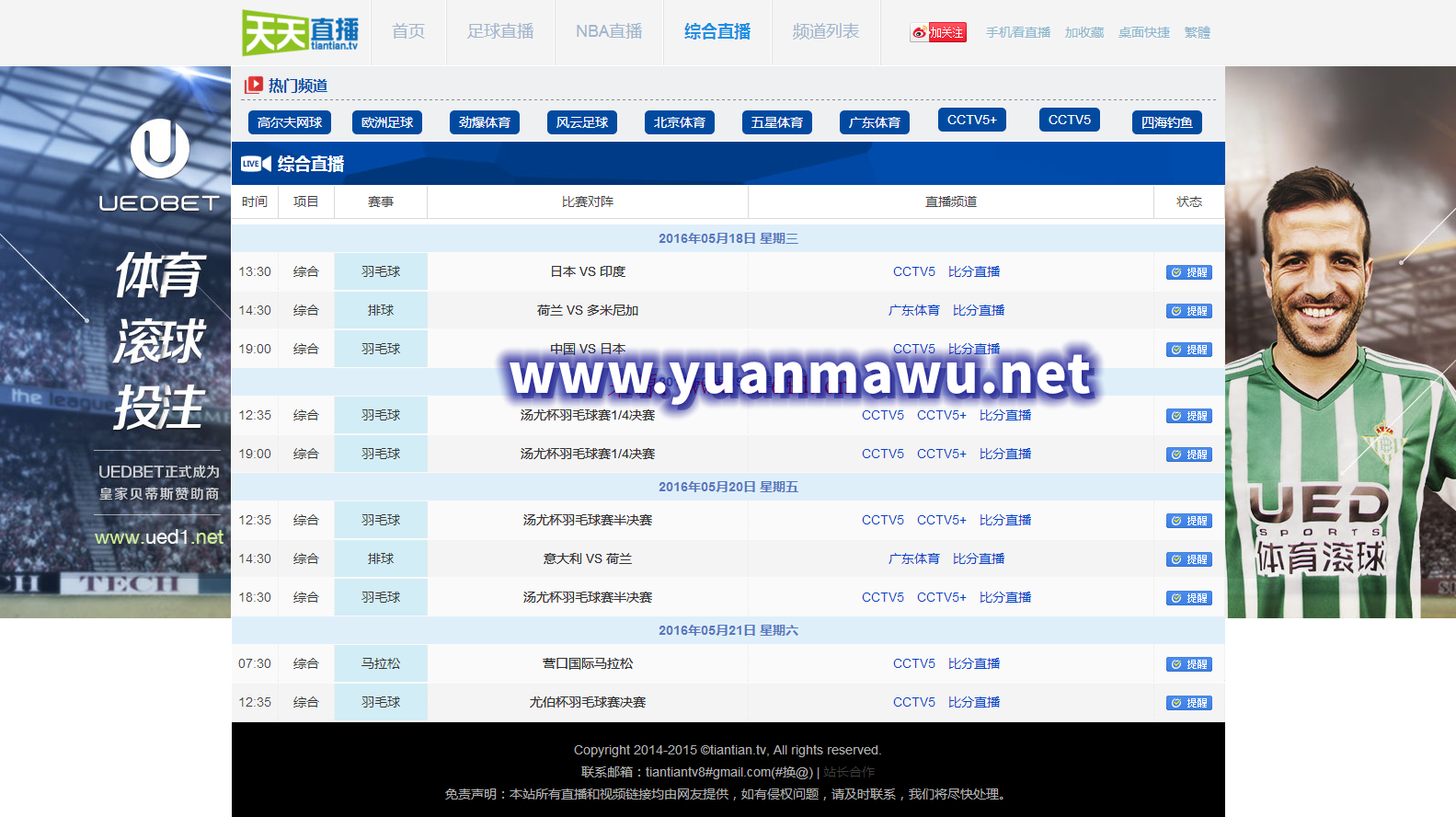The width and height of the screenshot is (1456, 817).
Task: Click CCTV5 link for 营口国际马拉松
Action: 914,664
